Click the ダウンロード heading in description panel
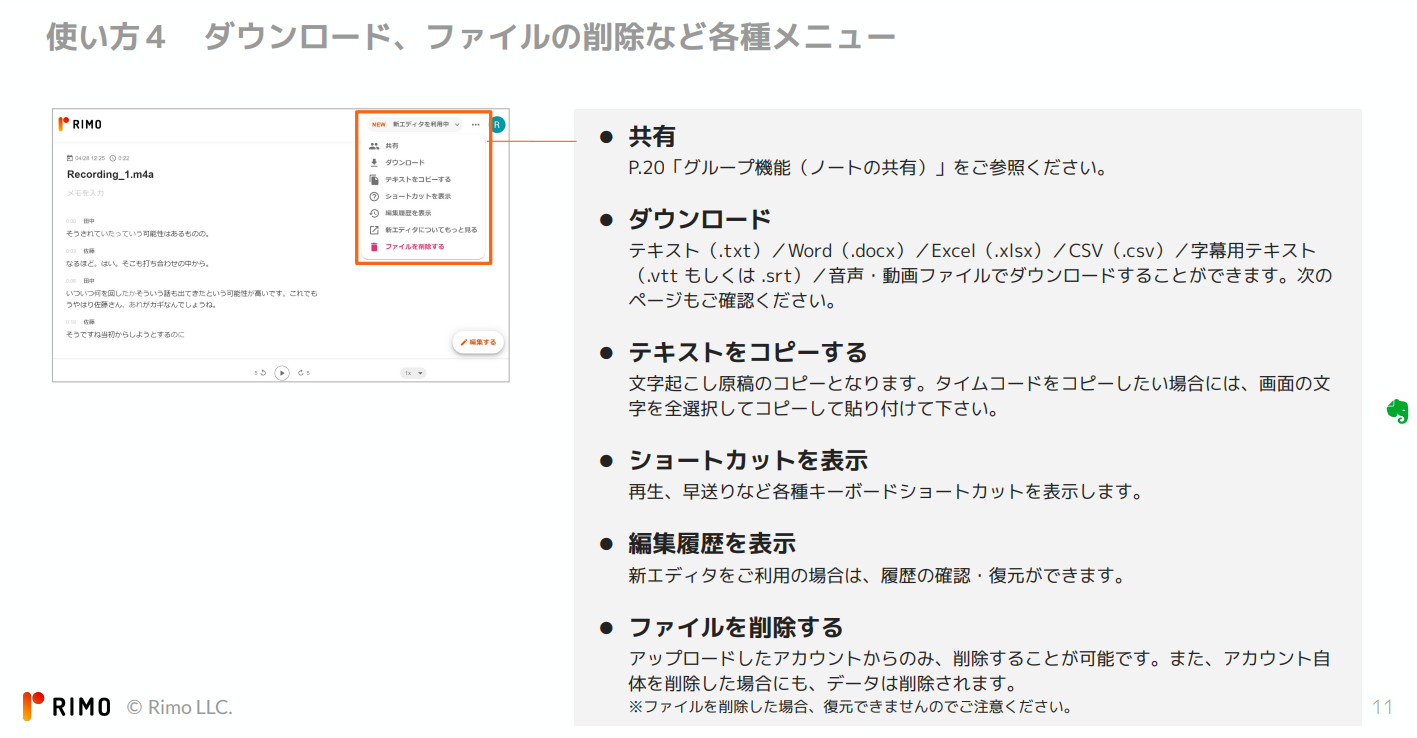The image size is (1417, 738). tap(699, 220)
